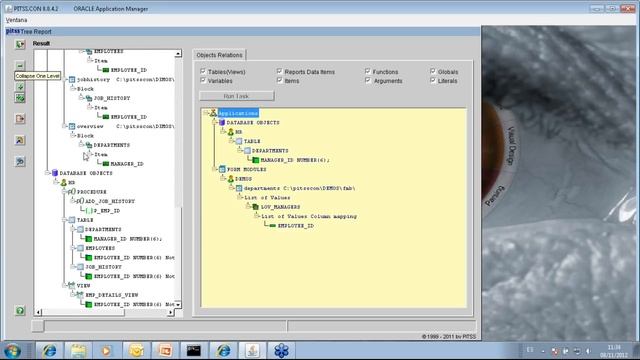Click FORM MODULES icon in relations tree
The width and height of the screenshot is (640, 360).
pos(222,169)
